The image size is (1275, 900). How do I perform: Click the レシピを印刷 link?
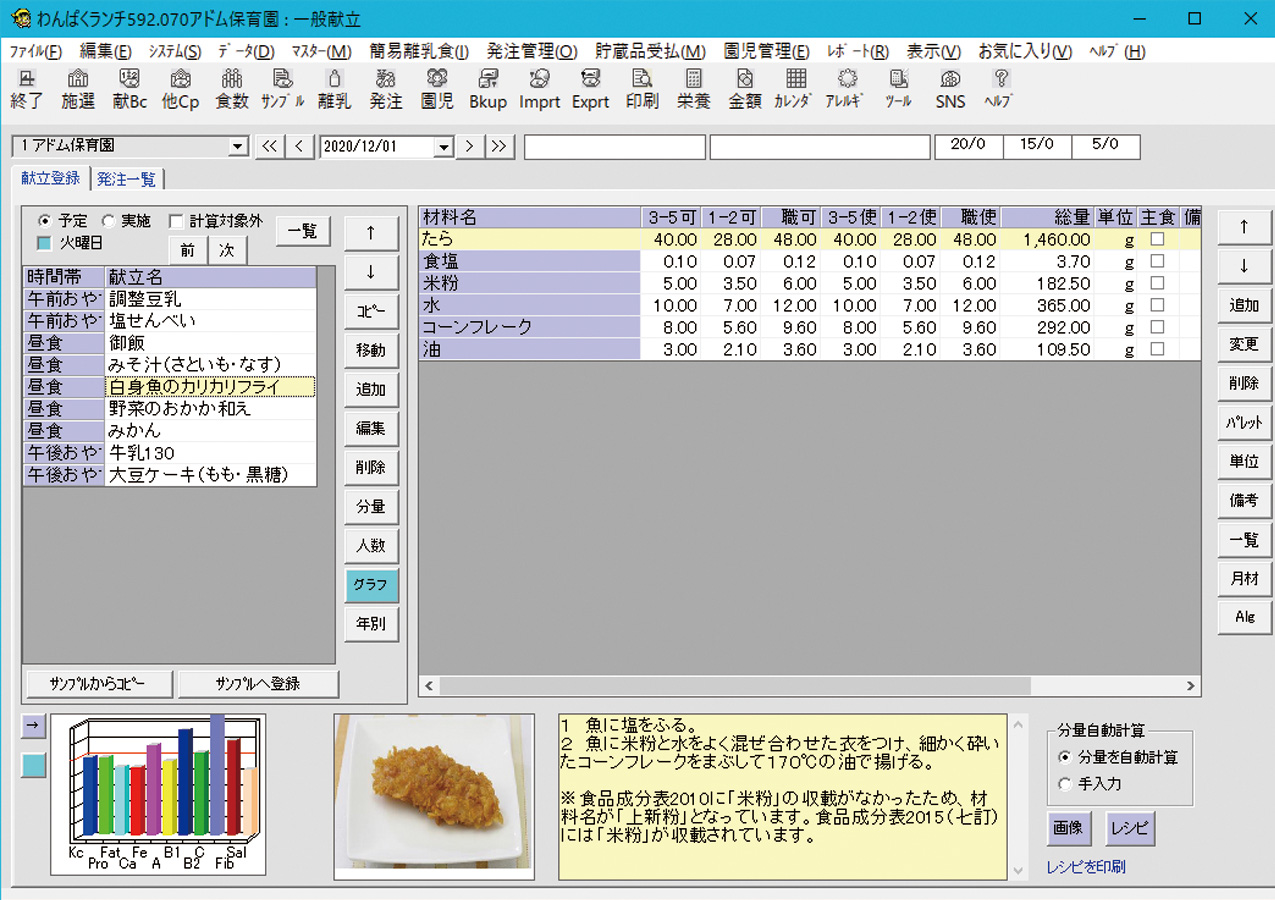(x=1086, y=867)
